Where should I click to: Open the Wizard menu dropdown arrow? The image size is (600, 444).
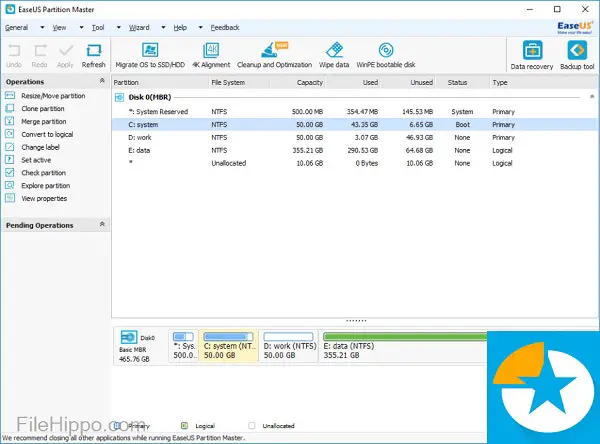pos(163,28)
